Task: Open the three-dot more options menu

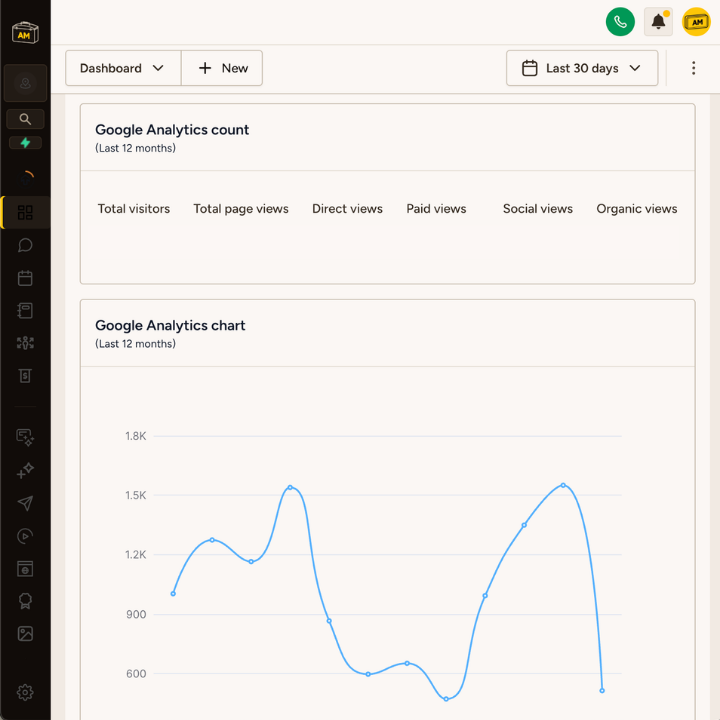Action: [x=693, y=68]
